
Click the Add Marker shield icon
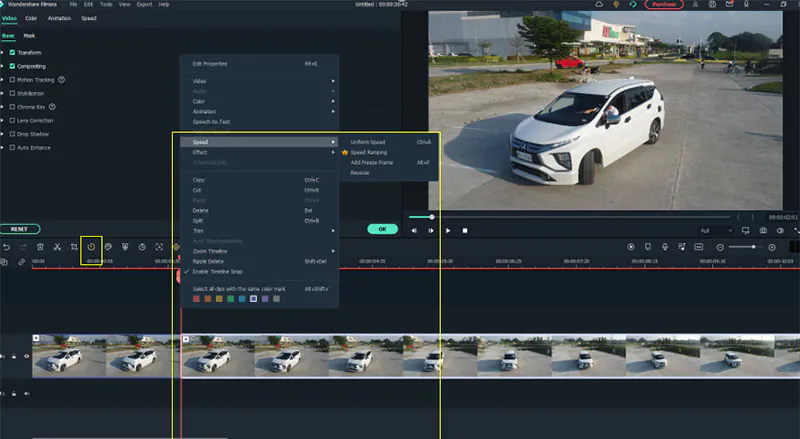coord(647,247)
